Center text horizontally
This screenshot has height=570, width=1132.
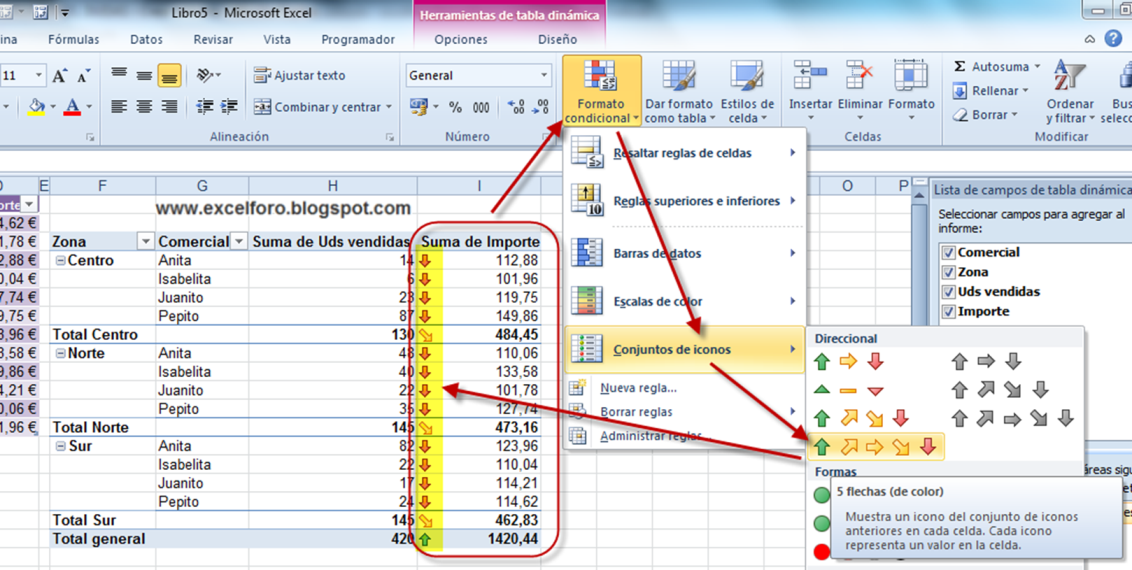(x=144, y=107)
